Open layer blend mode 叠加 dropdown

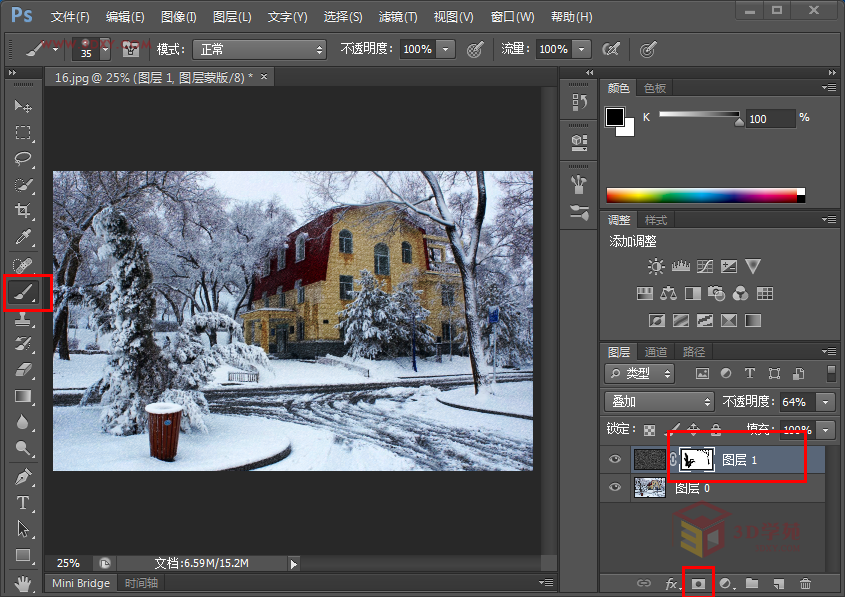659,402
